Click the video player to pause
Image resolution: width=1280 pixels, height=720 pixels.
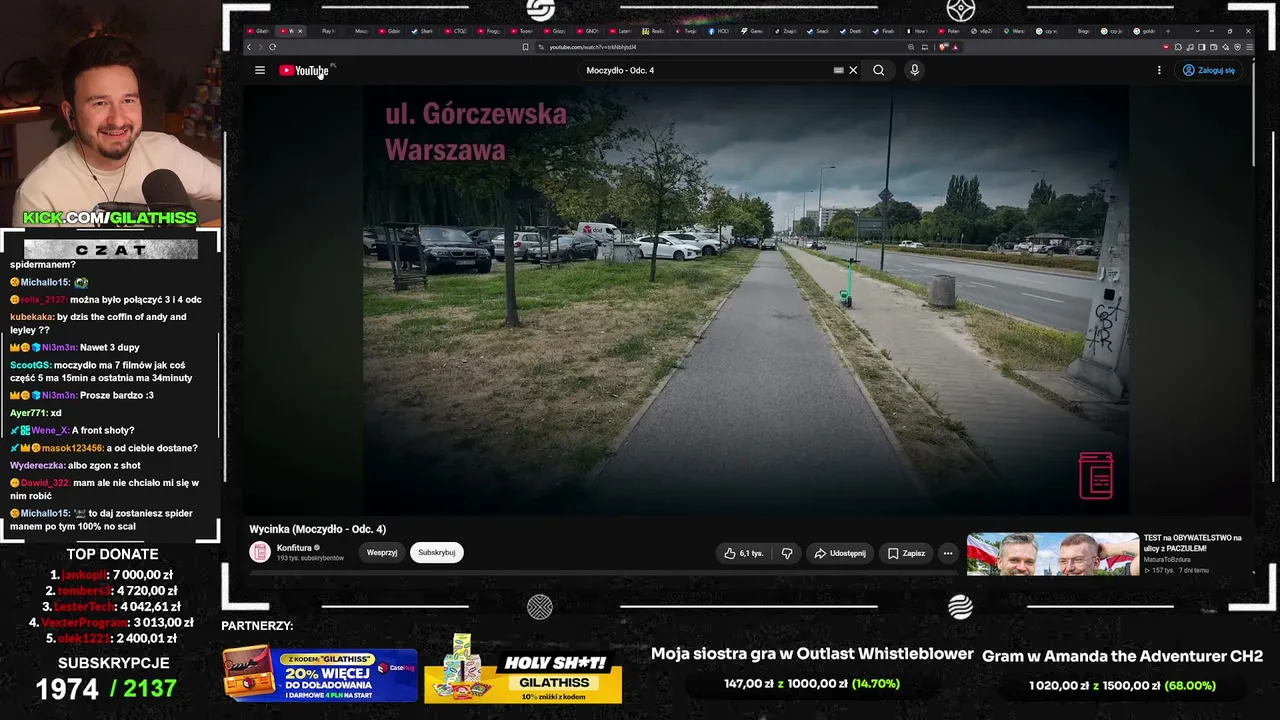(x=746, y=300)
